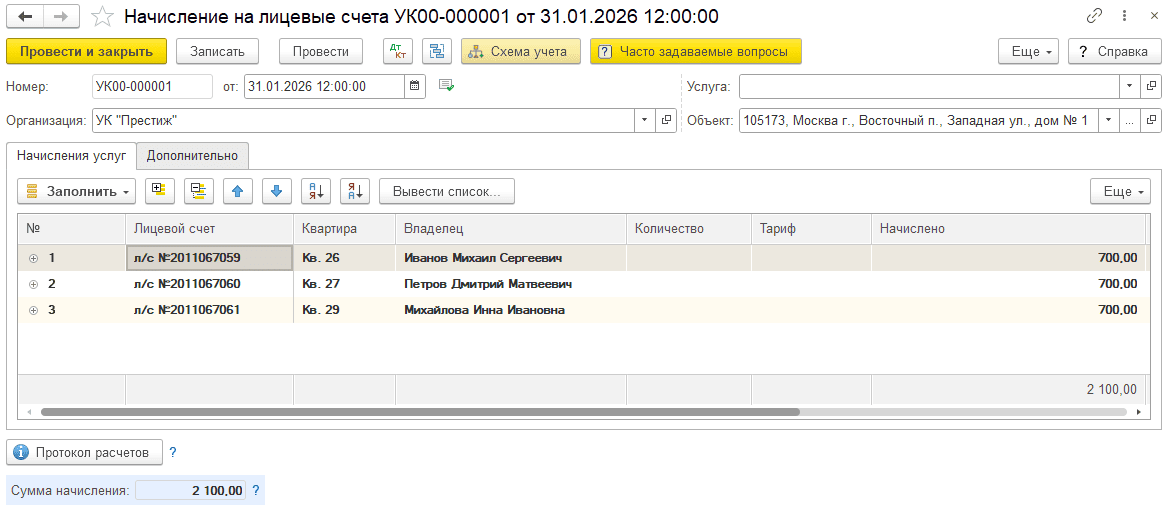Open Протокол расчетов
Screen dimensions: 1171x509
[84, 453]
